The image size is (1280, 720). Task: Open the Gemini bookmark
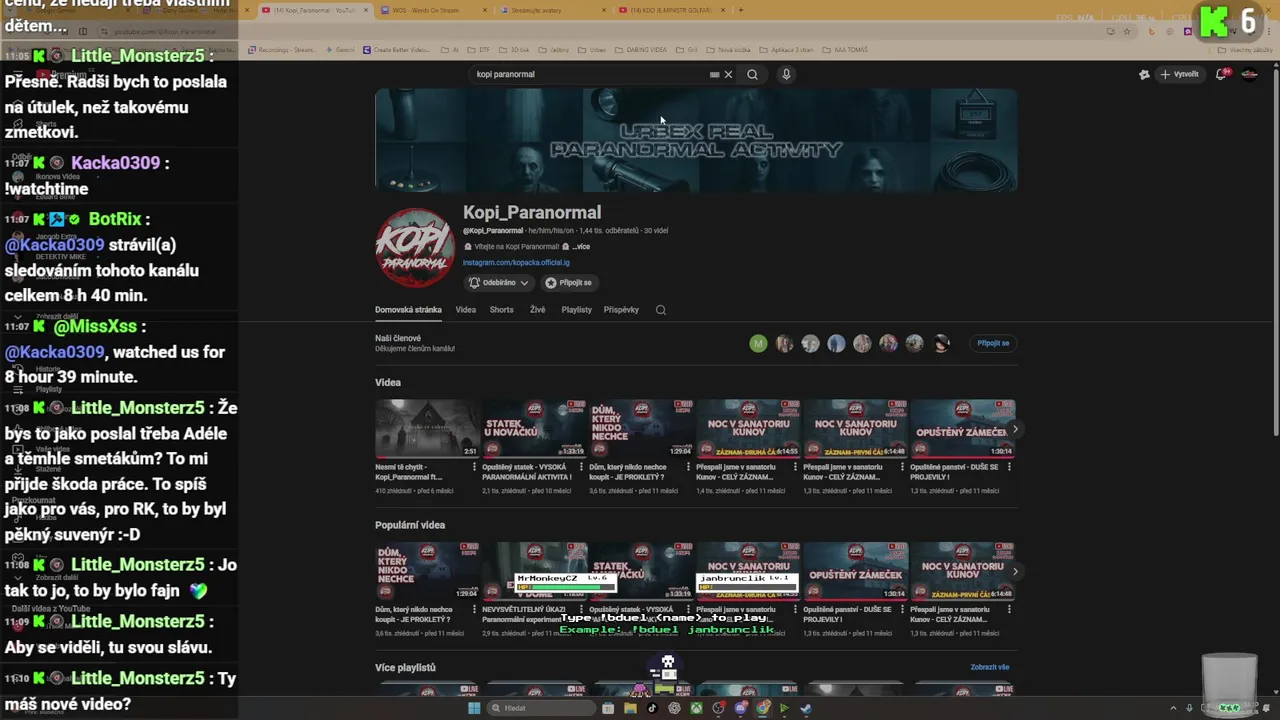pyautogui.click(x=341, y=49)
